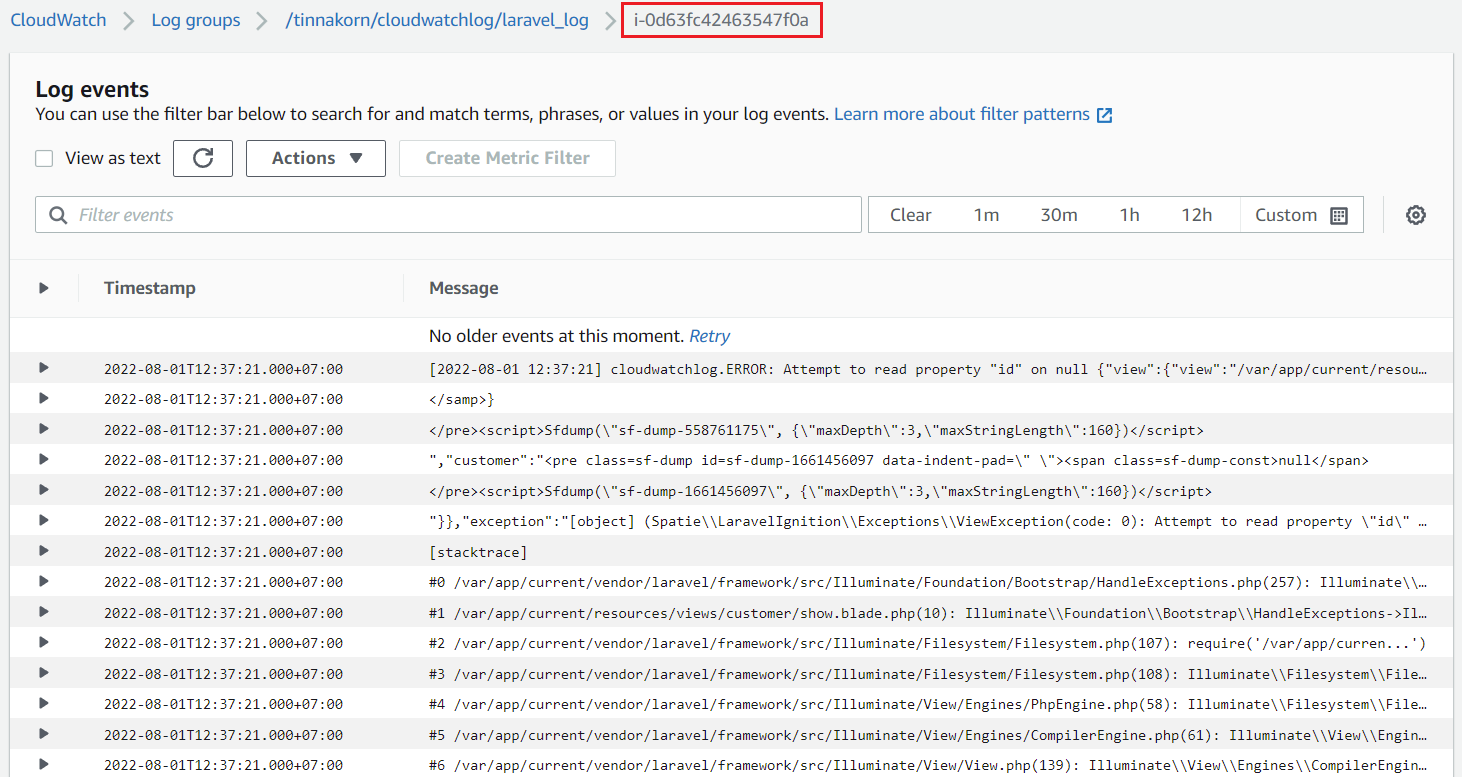The image size is (1462, 777).
Task: Expand the cloudwatchlog.ERROR log event row
Action: [x=44, y=368]
